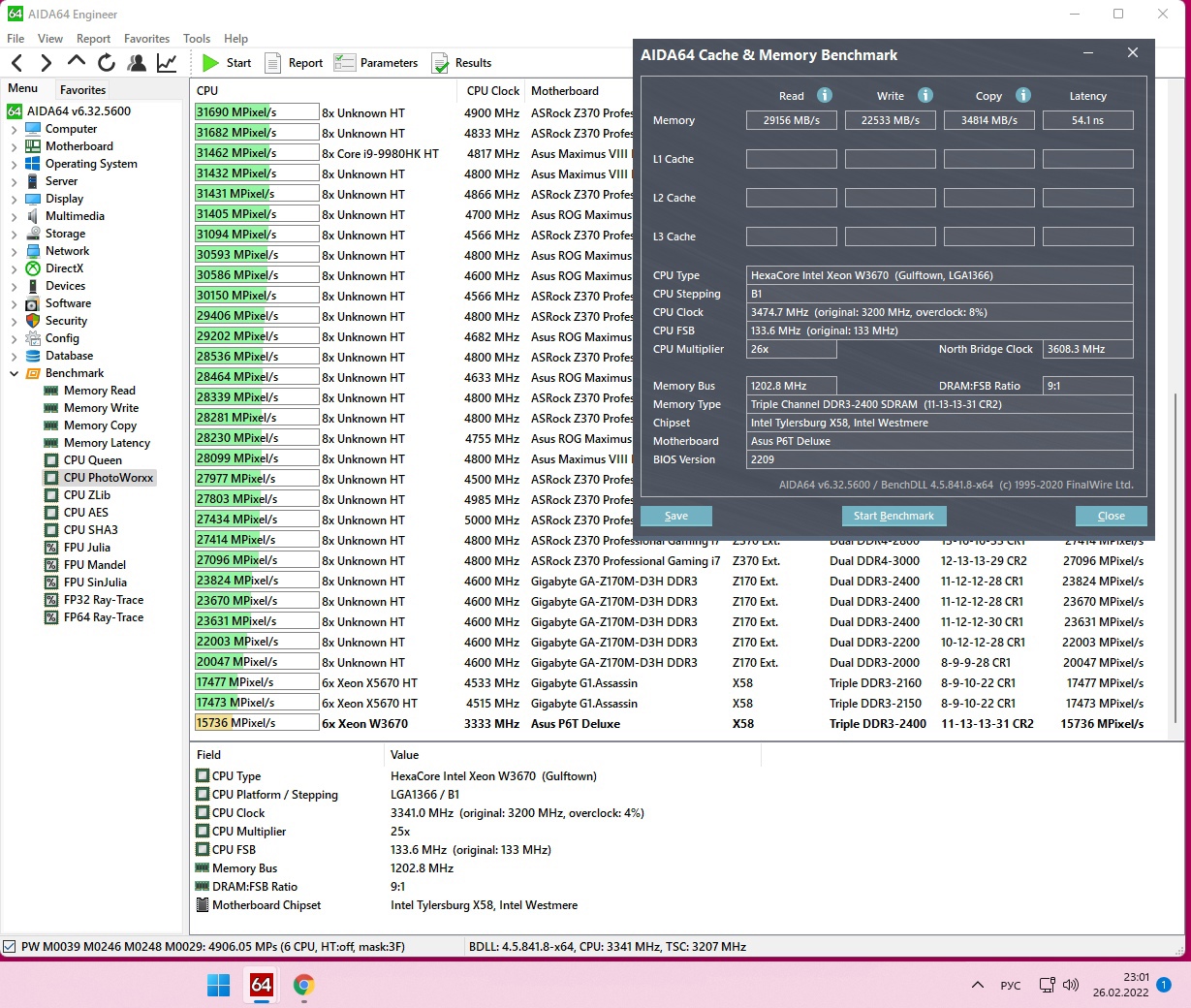Toggle the CPU Multiplier field checkbox
This screenshot has height=1008, width=1191.
[x=203, y=832]
